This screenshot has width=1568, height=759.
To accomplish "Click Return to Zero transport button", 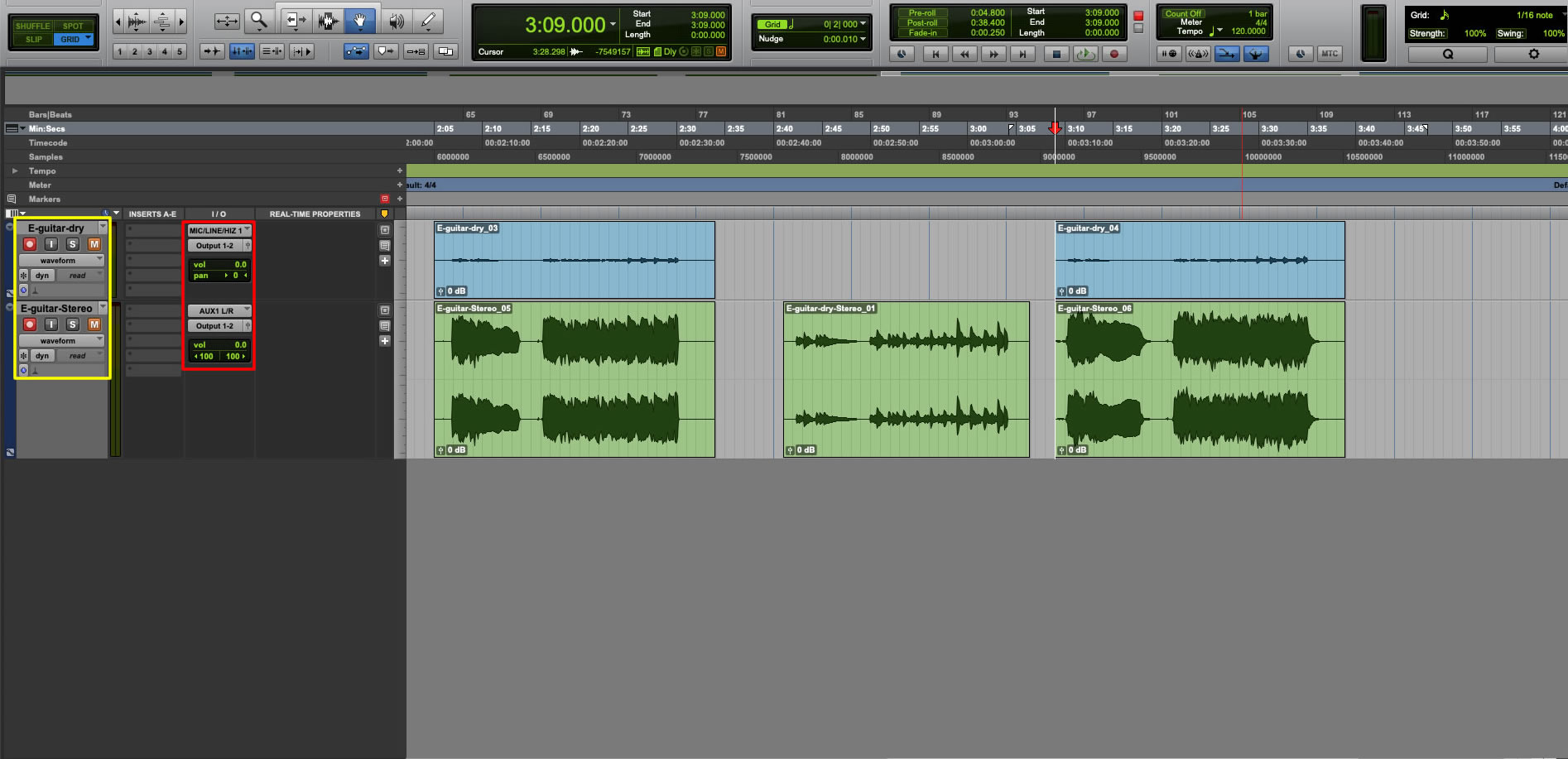I will click(x=936, y=54).
